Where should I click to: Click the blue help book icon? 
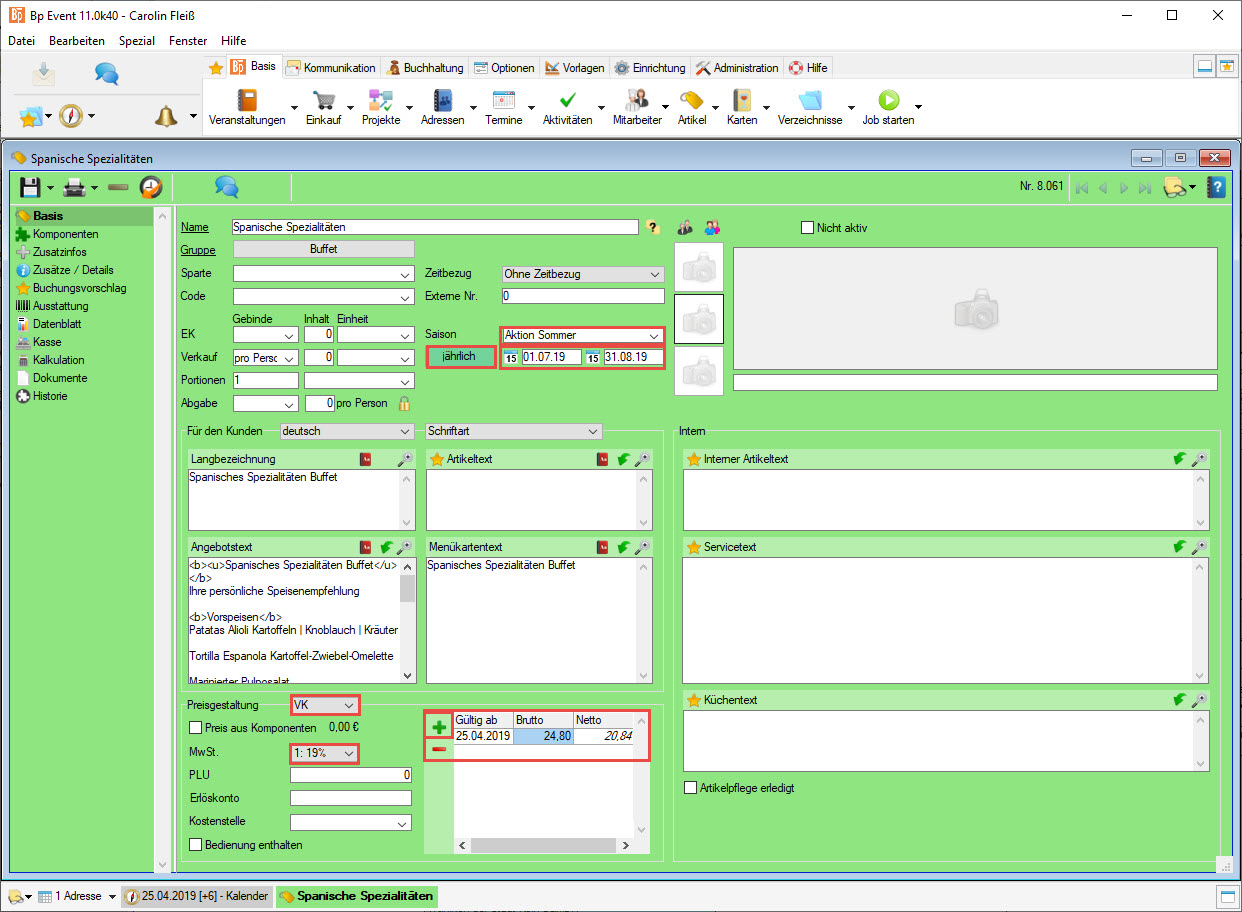point(1216,187)
